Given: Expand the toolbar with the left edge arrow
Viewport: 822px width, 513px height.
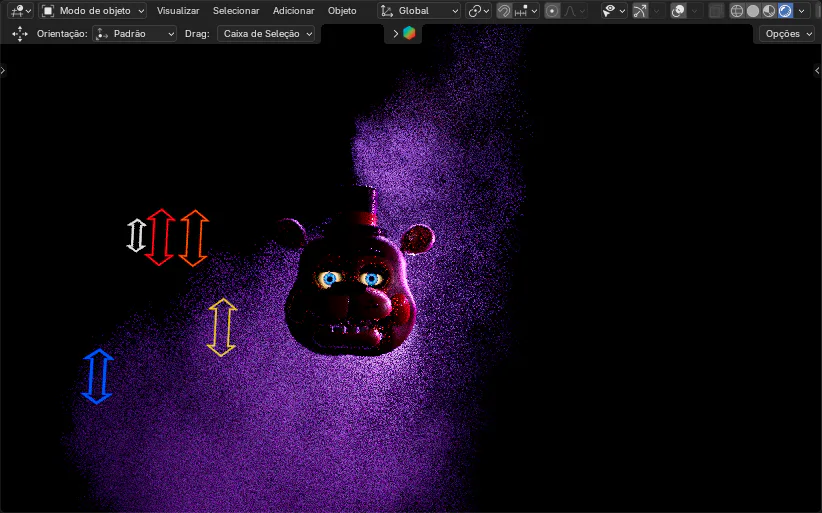Looking at the screenshot, I should [x=3, y=70].
